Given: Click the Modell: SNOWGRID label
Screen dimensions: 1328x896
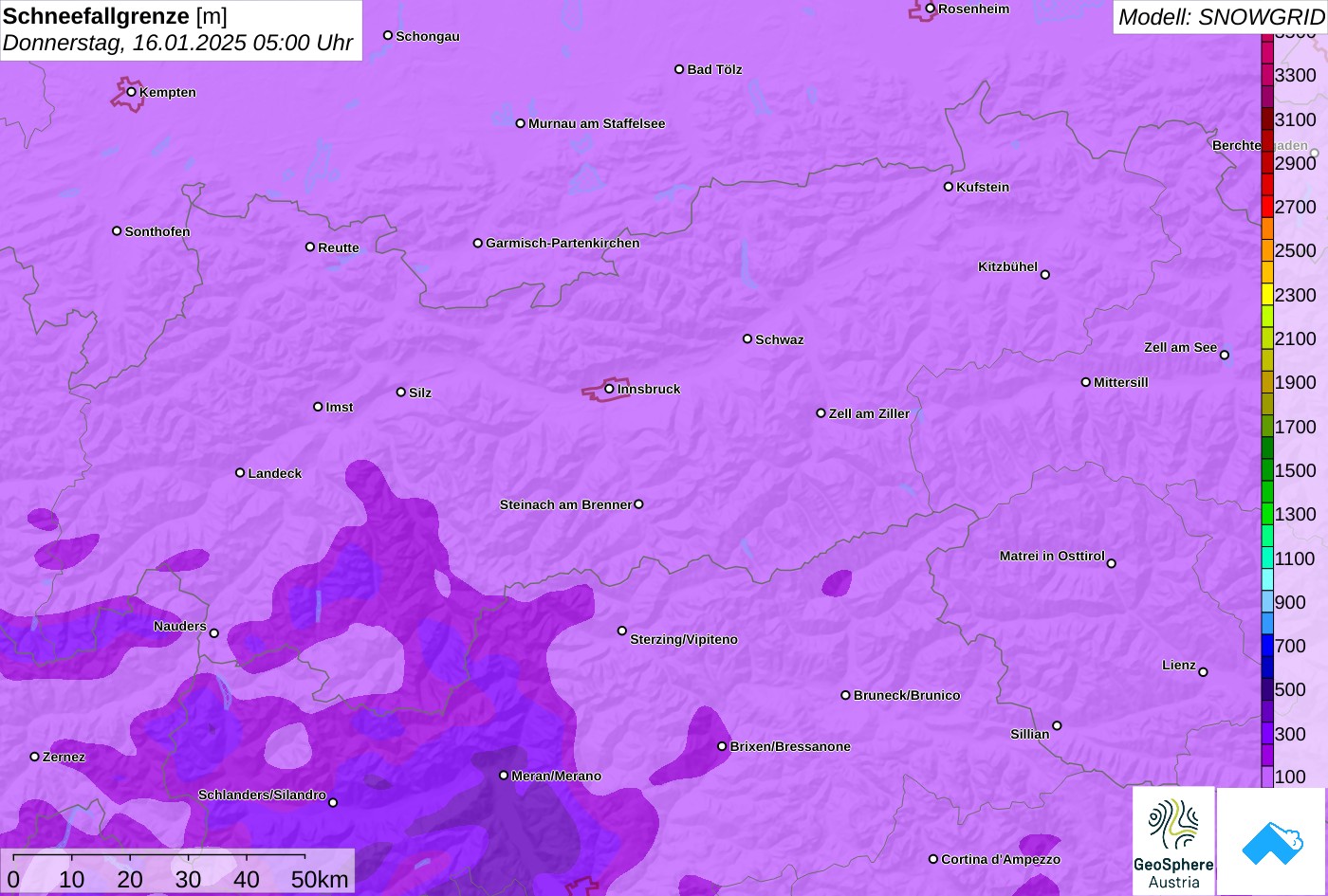Looking at the screenshot, I should coord(1221,17).
